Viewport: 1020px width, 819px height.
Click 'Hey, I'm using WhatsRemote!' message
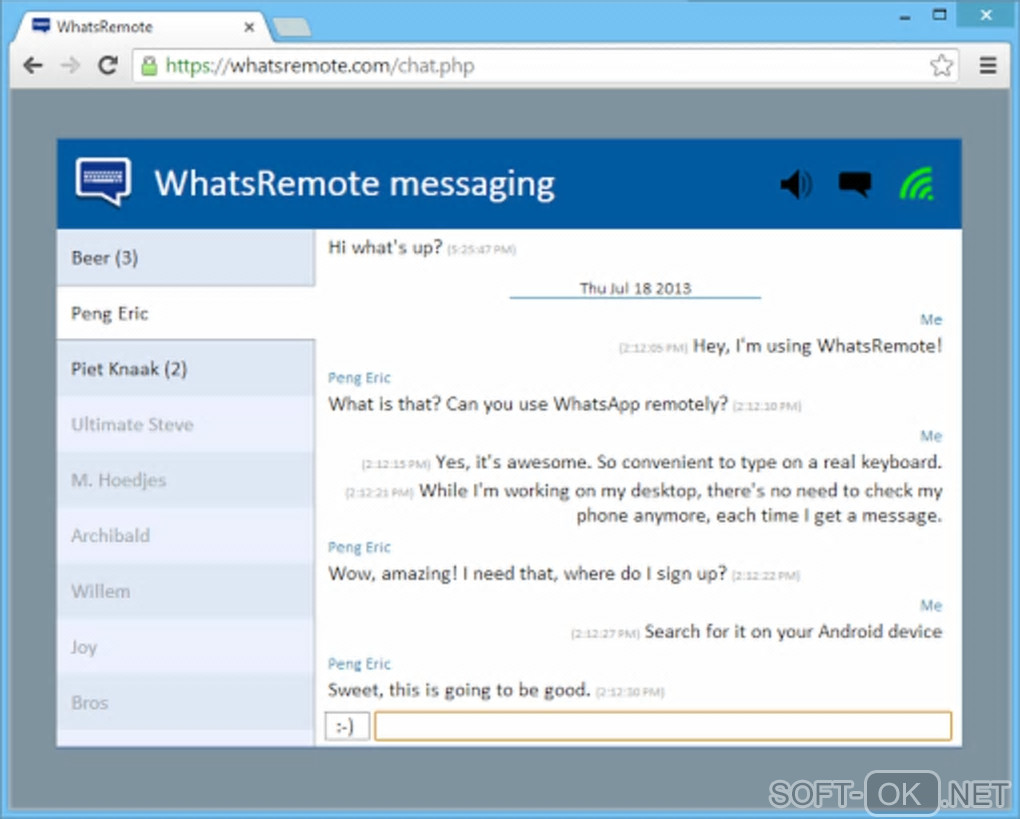click(x=817, y=345)
